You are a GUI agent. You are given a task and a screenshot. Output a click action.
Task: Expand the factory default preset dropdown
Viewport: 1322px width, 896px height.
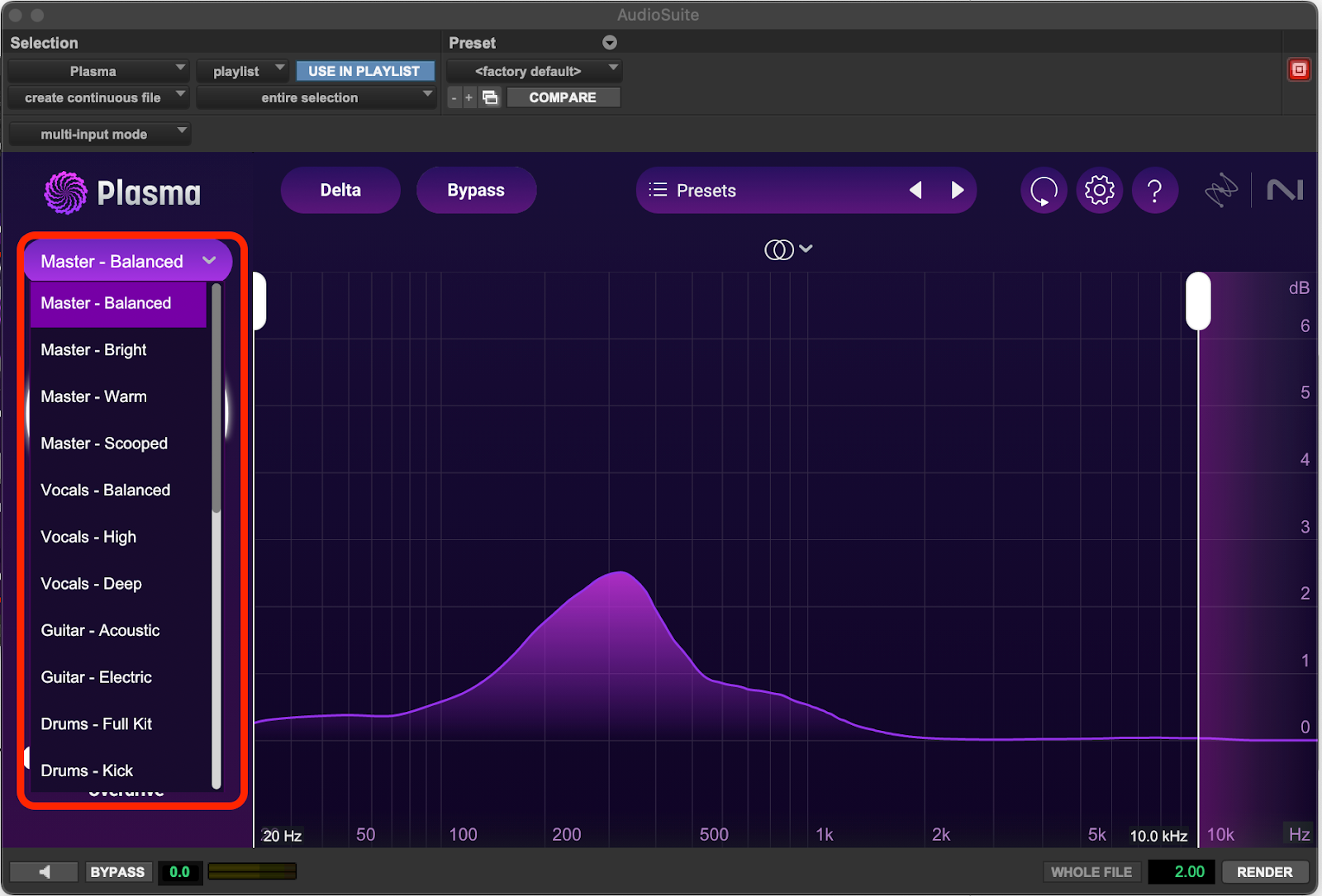[x=535, y=71]
